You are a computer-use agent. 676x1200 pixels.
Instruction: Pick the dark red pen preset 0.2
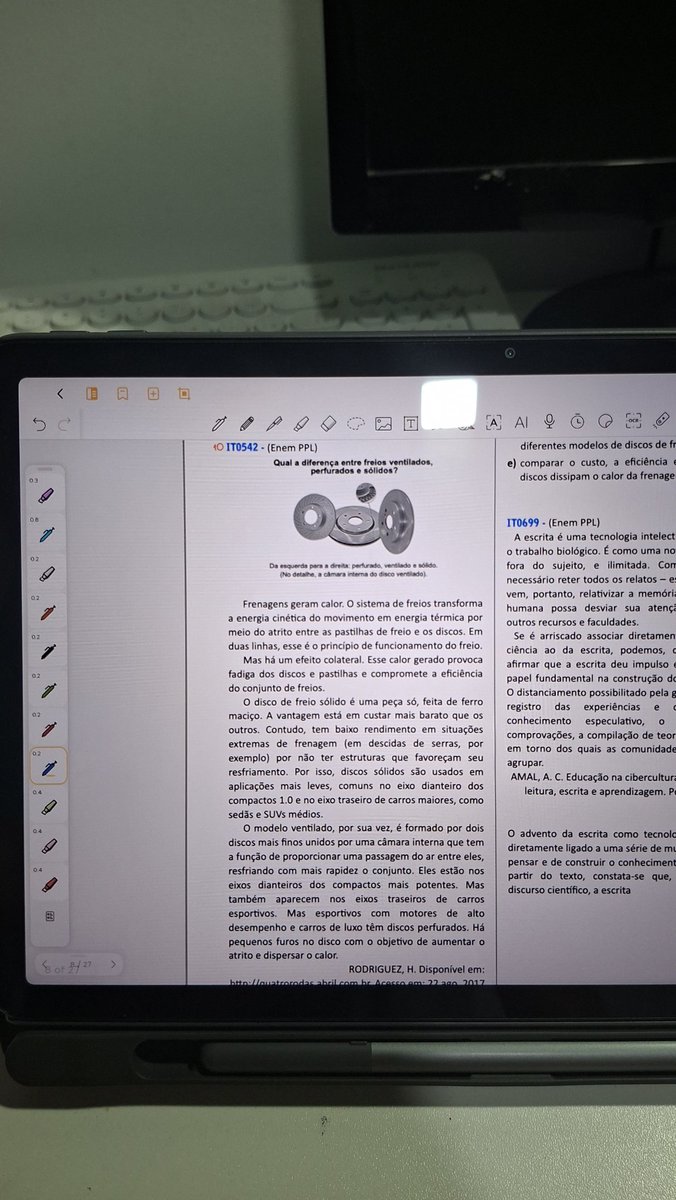coord(48,730)
